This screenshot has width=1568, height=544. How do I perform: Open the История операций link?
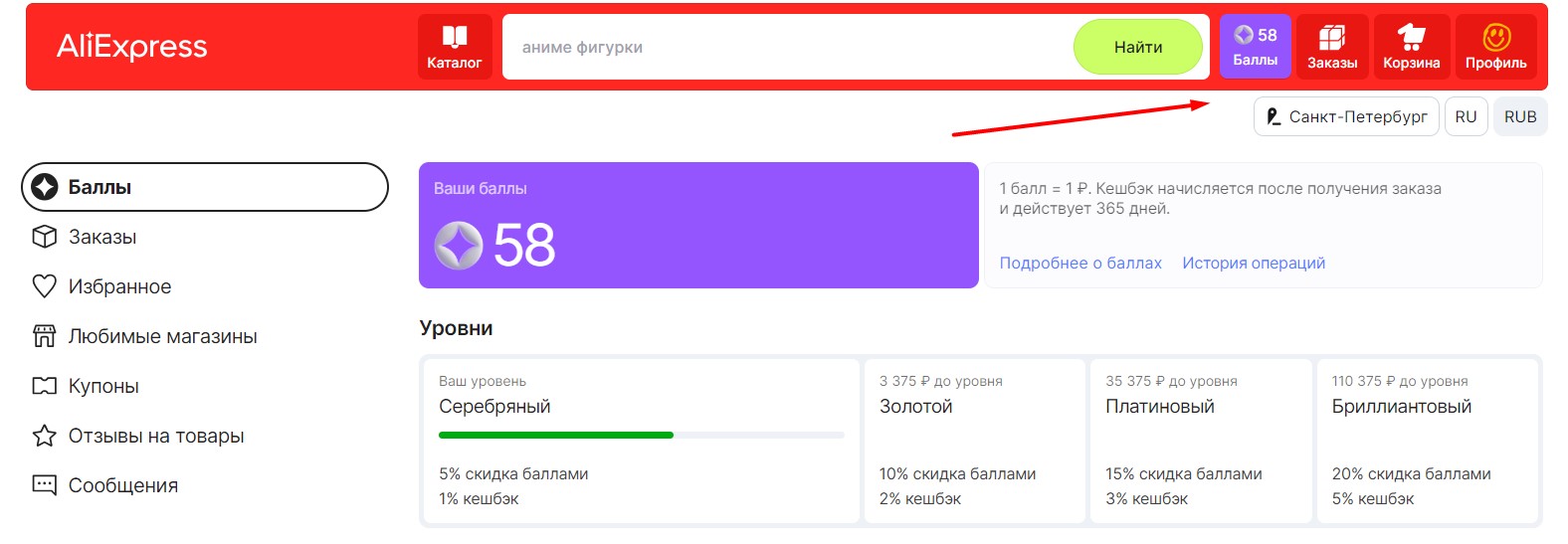1254,263
